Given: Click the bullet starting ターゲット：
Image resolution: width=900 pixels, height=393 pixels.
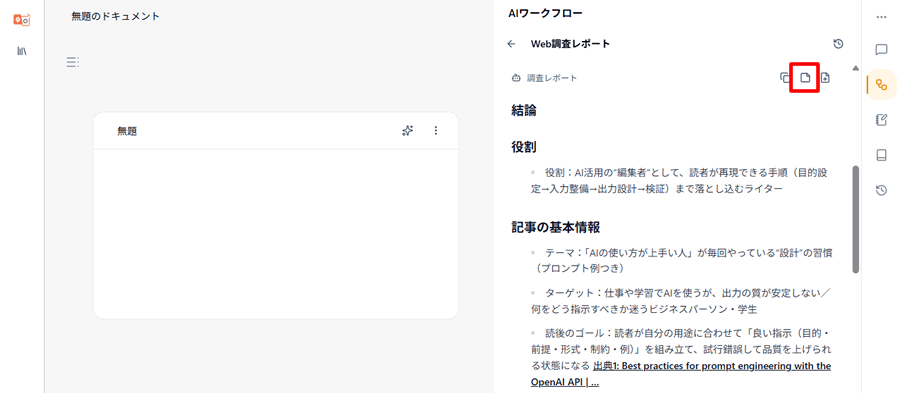Looking at the screenshot, I should point(681,301).
